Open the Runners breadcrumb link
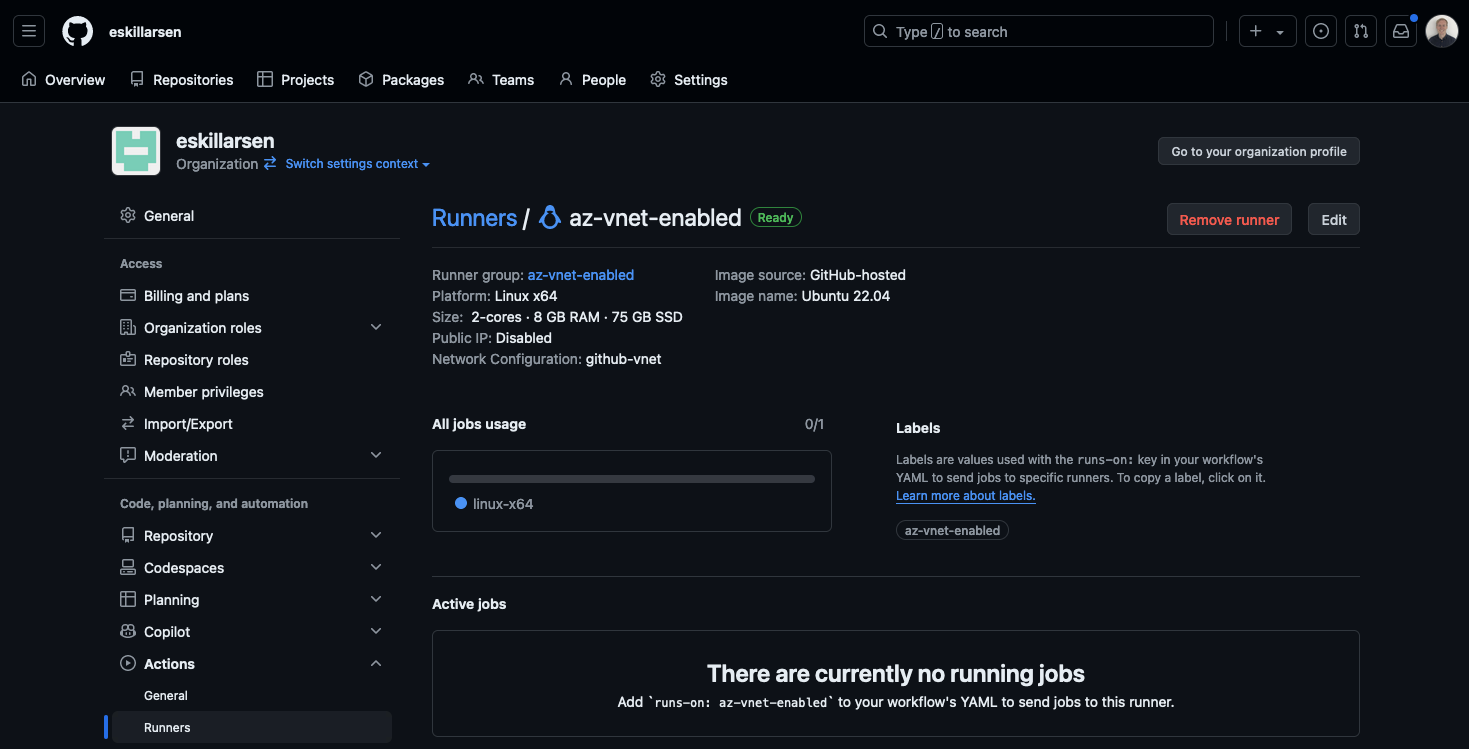The width and height of the screenshot is (1469, 749). (x=474, y=217)
